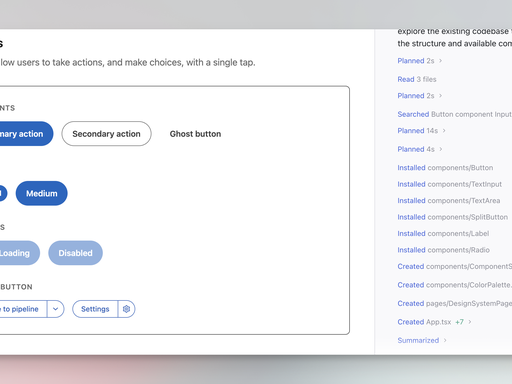Click the 'to pipeline' split button label
Image resolution: width=512 pixels, height=384 pixels.
pyautogui.click(x=20, y=309)
